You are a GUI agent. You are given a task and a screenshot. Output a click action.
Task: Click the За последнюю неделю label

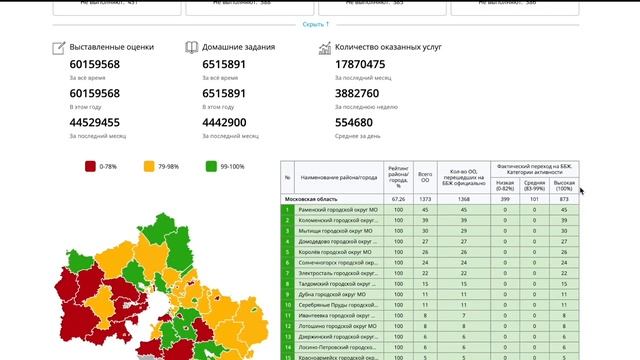tap(366, 107)
